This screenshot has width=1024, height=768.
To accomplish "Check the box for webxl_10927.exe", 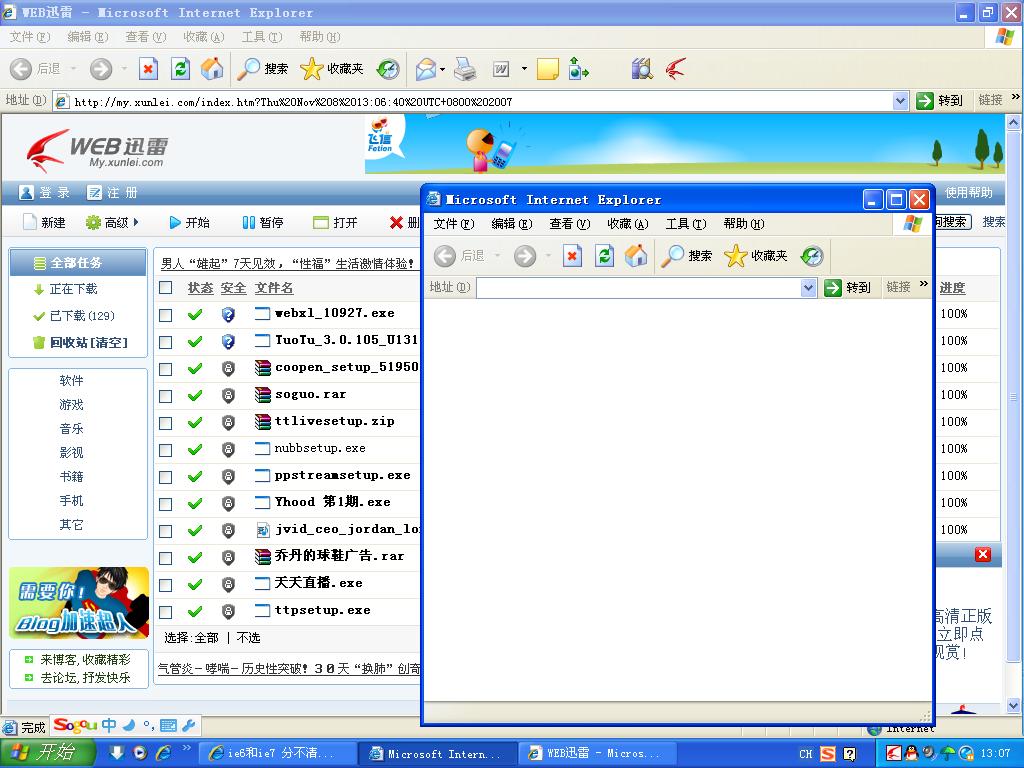I will coord(166,315).
